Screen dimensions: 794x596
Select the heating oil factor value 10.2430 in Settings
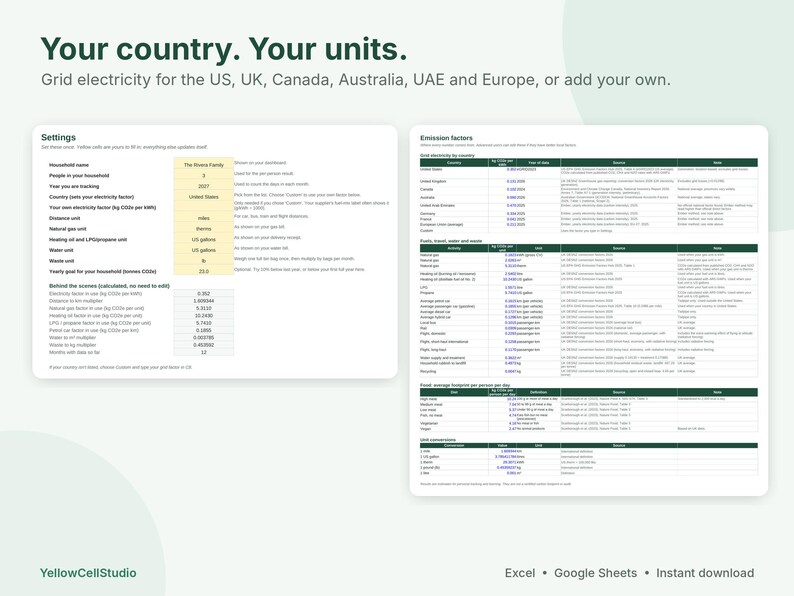(204, 315)
